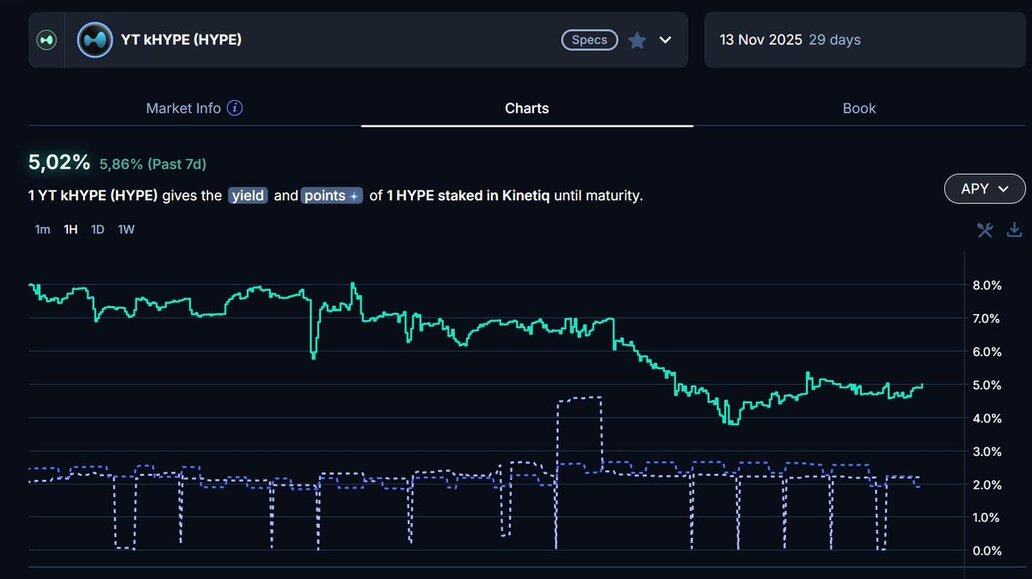This screenshot has width=1032, height=579.
Task: Open chart tools settings icon
Action: coord(985,230)
